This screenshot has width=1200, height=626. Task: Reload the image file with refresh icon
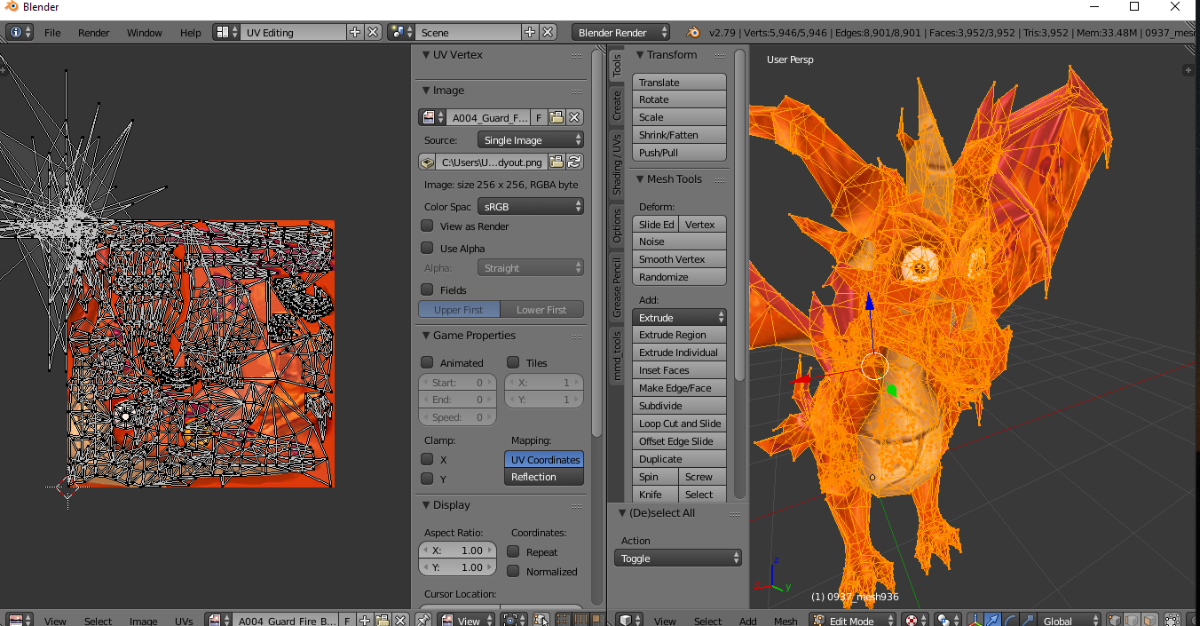[575, 161]
